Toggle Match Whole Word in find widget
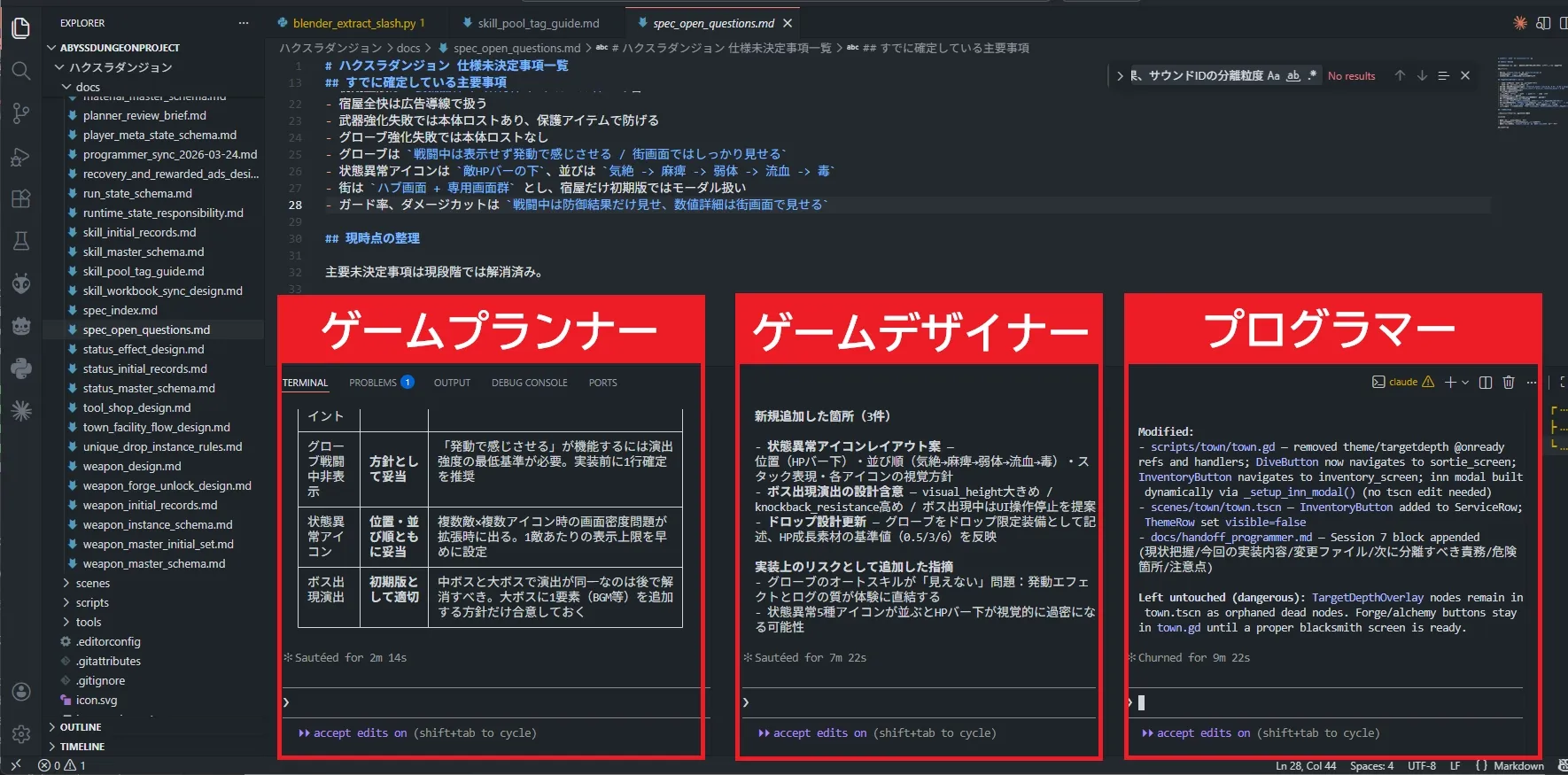Screen dimensions: 1568x775 1293,75
